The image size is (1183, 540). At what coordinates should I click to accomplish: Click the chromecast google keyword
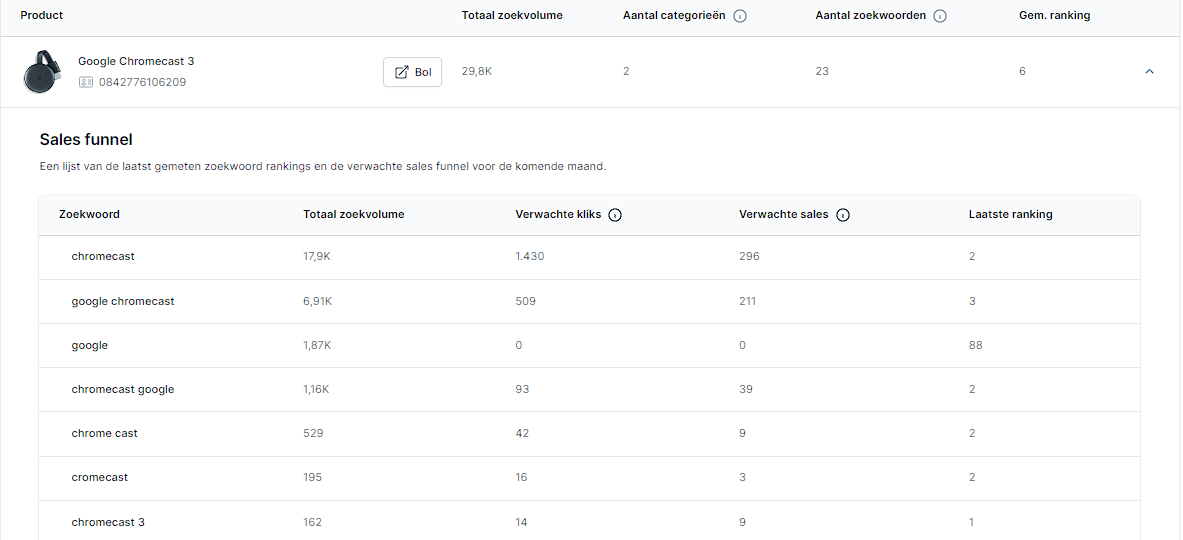122,389
